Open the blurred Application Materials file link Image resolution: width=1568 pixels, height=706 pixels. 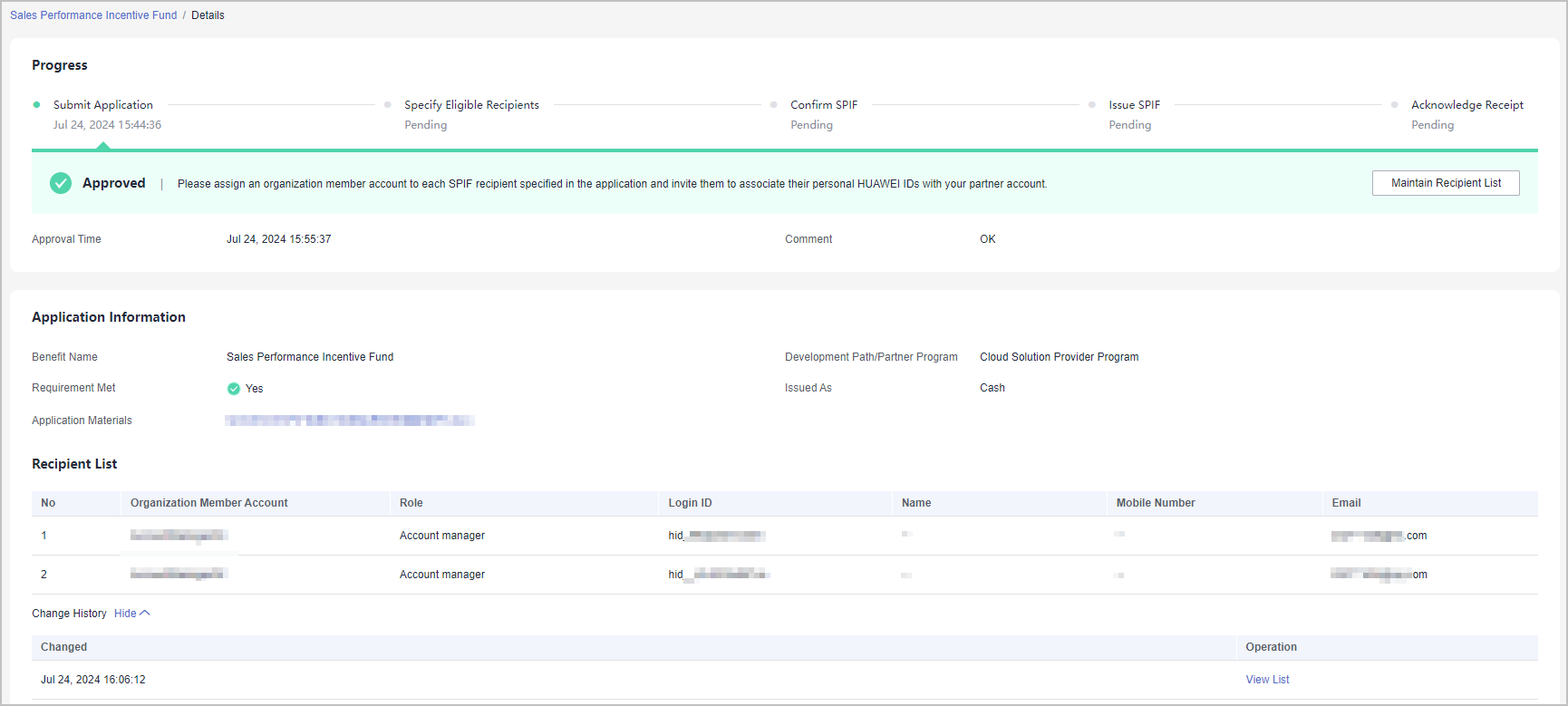tap(349, 421)
